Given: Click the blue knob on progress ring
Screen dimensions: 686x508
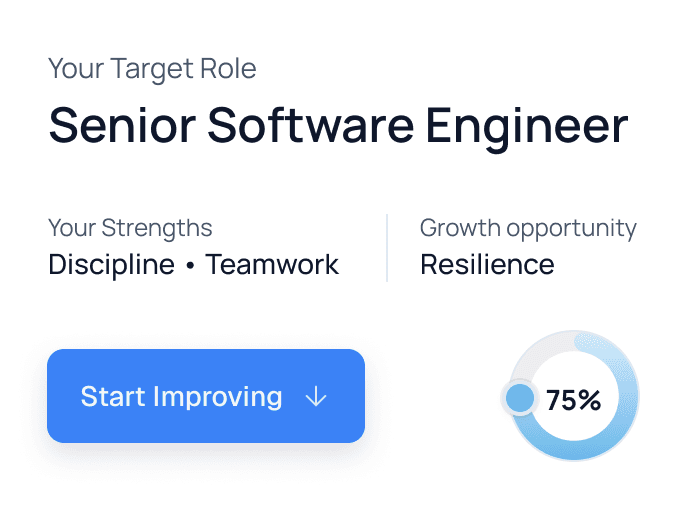Looking at the screenshot, I should pyautogui.click(x=520, y=398).
